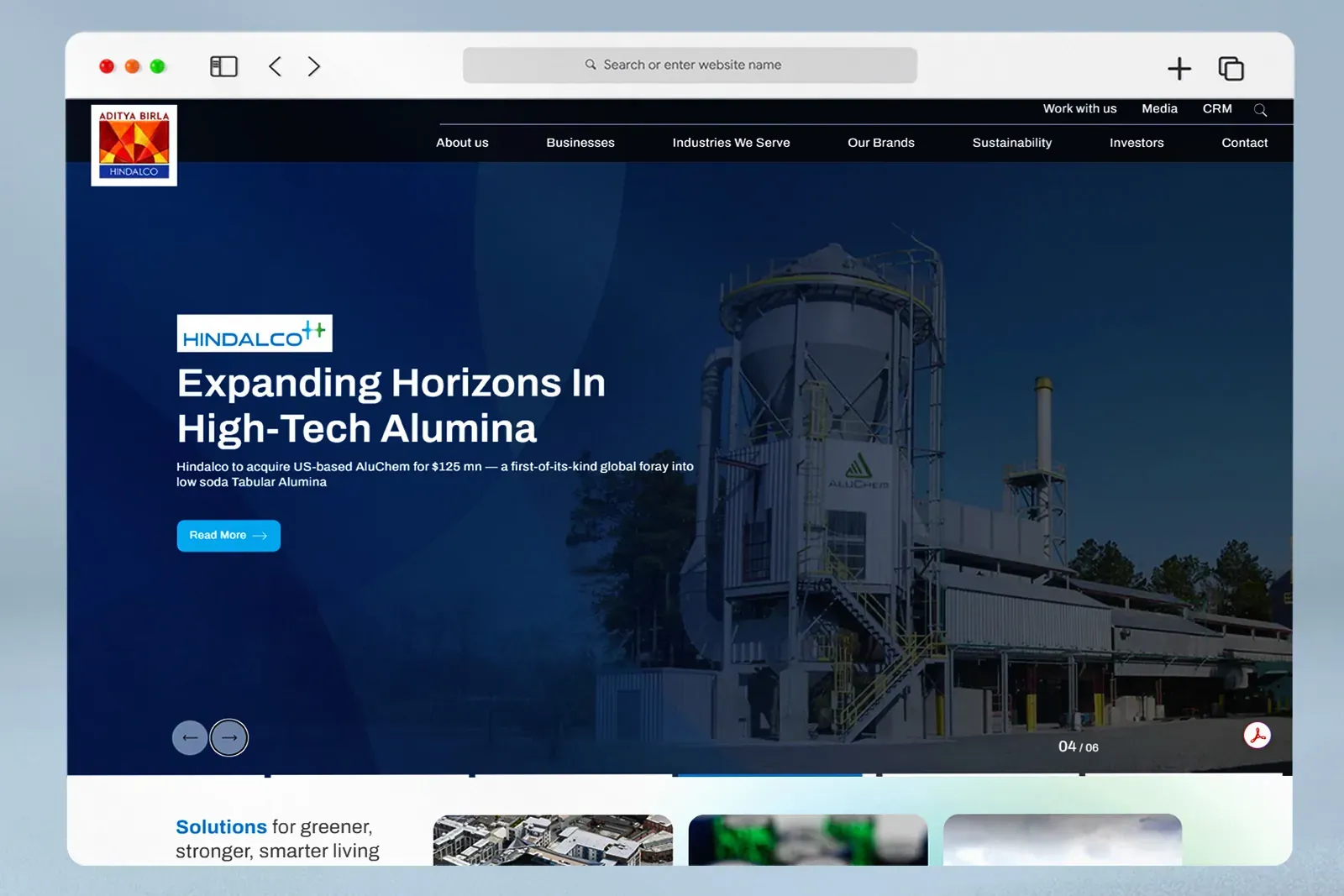Select the active fourth slide progress bar
The height and width of the screenshot is (896, 1344).
(770, 774)
